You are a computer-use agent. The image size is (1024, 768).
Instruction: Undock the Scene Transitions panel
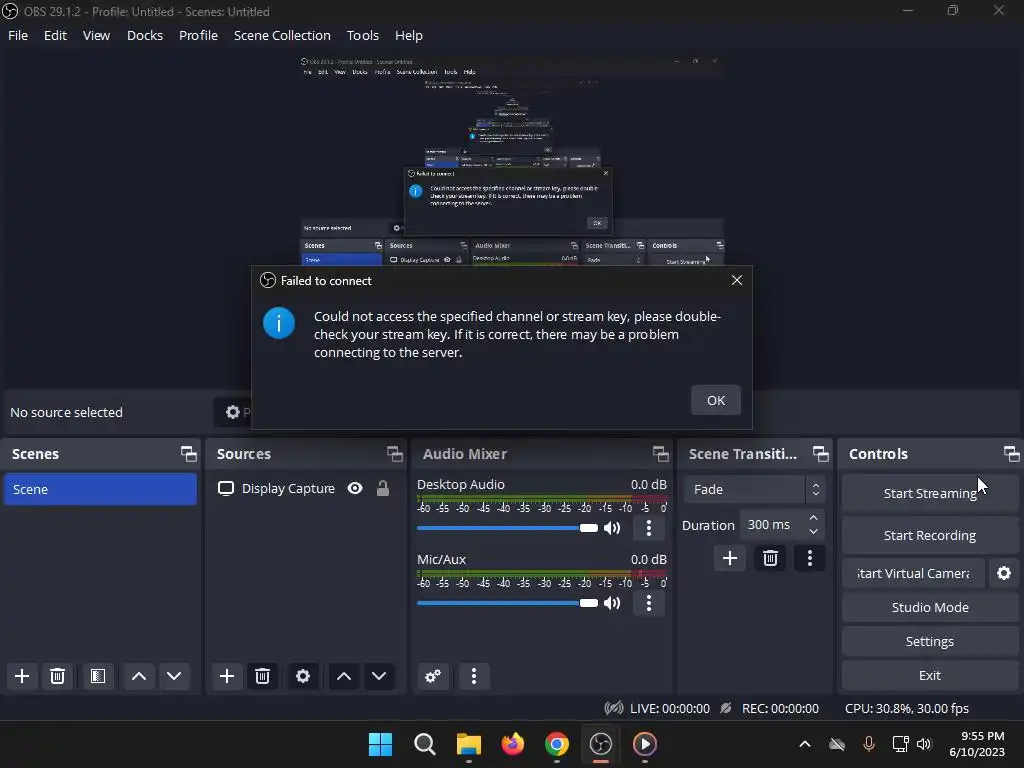point(820,454)
